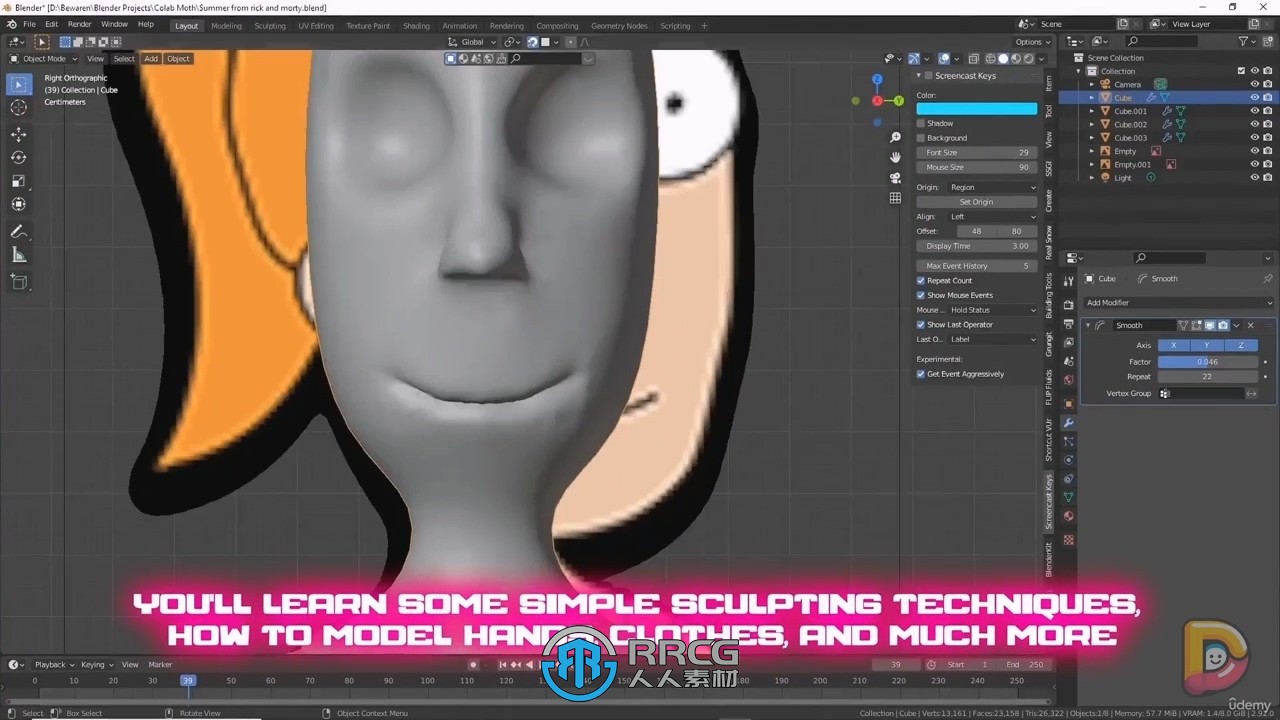The height and width of the screenshot is (720, 1280).
Task: Select the Measure tool
Action: pos(19,255)
